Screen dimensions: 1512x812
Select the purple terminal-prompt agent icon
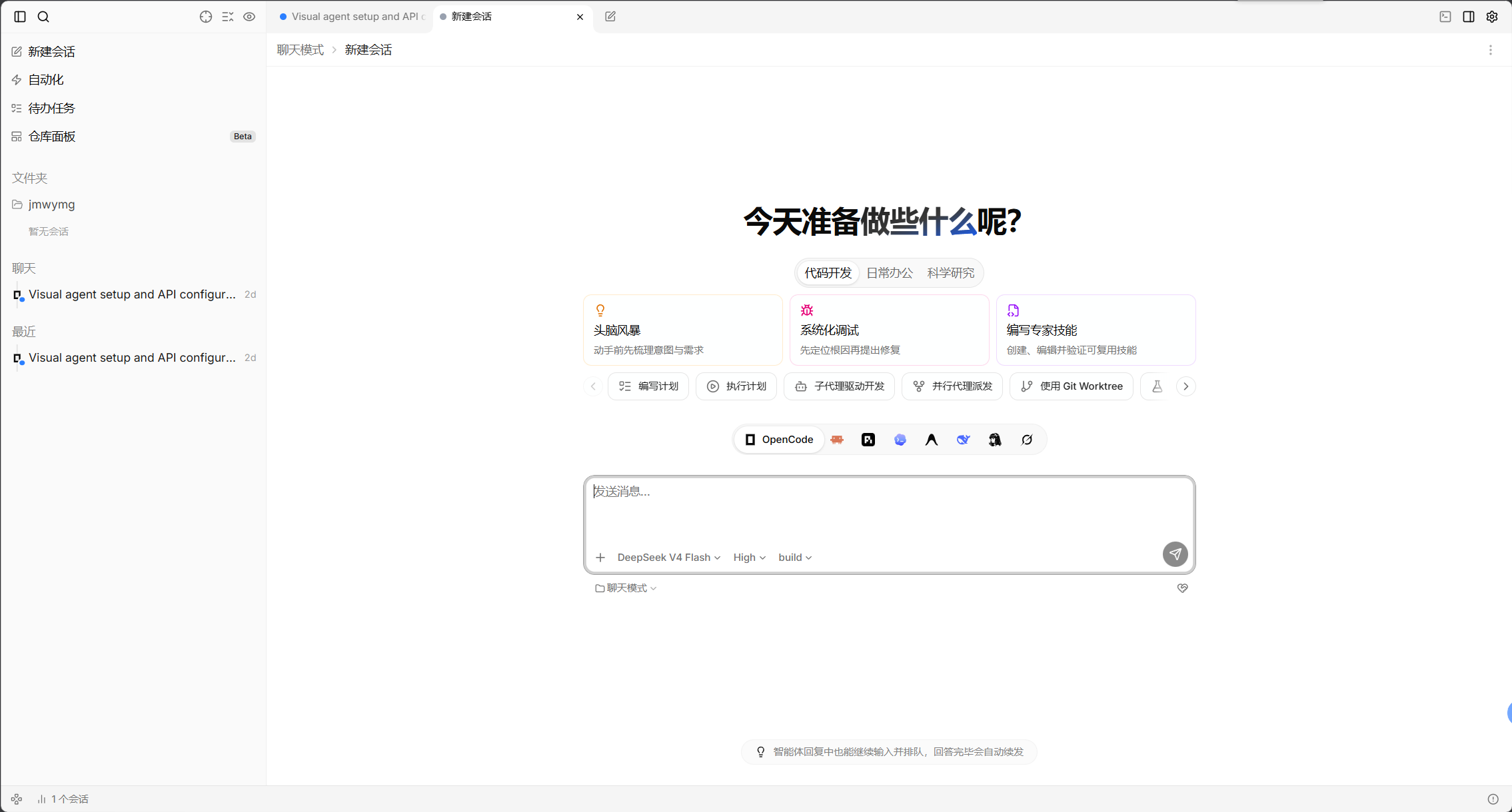click(900, 440)
